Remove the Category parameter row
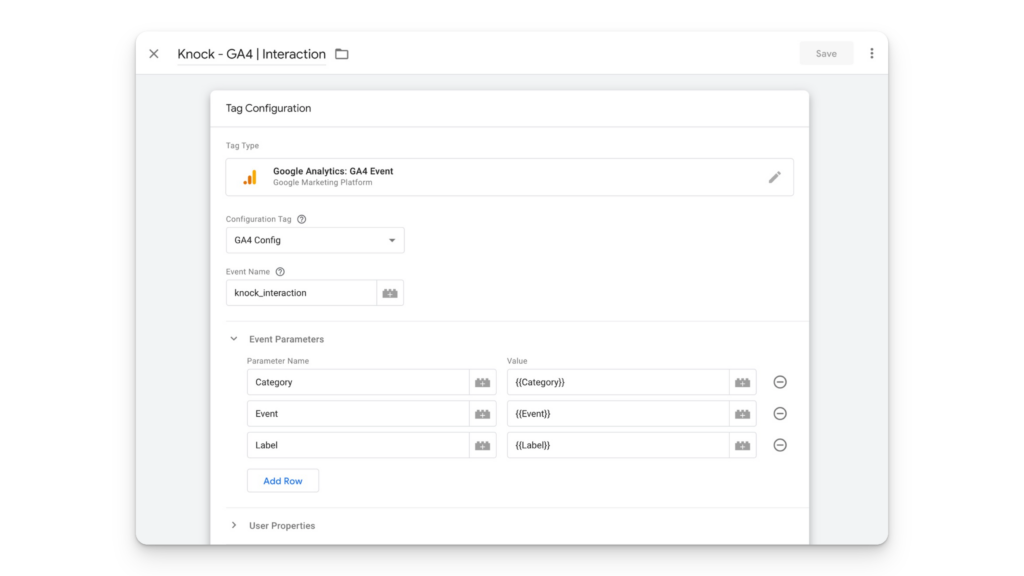 point(780,382)
